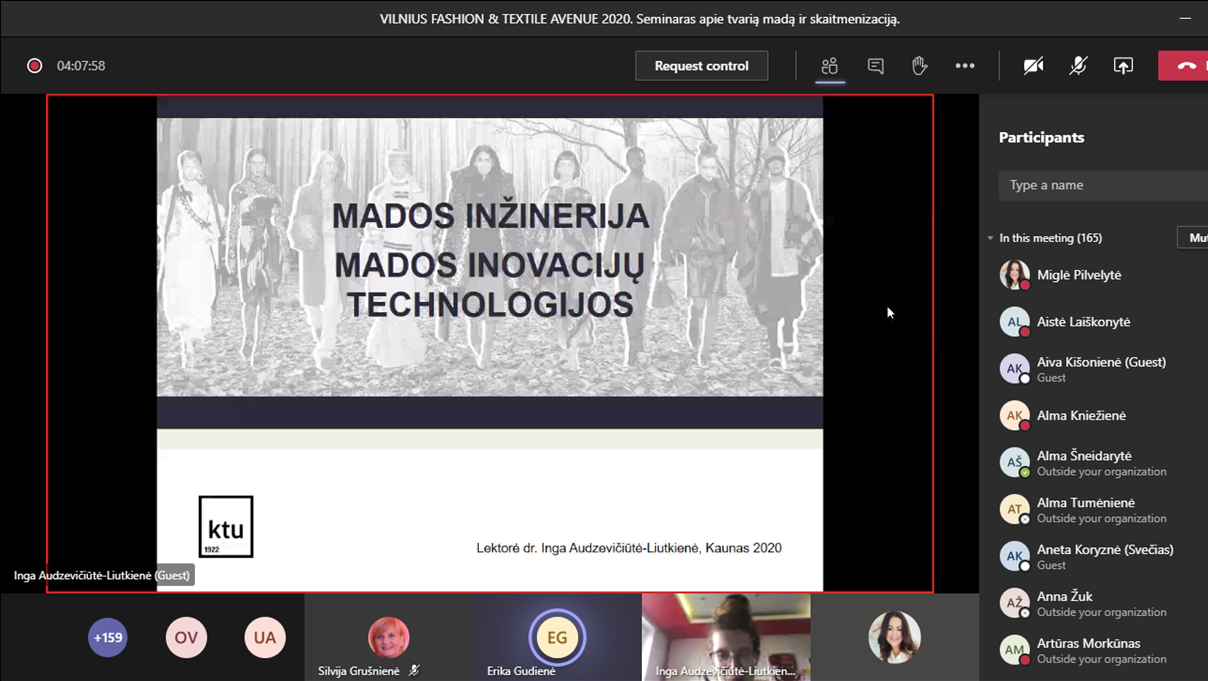The height and width of the screenshot is (681, 1208).
Task: Raise your hand in the meeting
Action: tap(919, 66)
